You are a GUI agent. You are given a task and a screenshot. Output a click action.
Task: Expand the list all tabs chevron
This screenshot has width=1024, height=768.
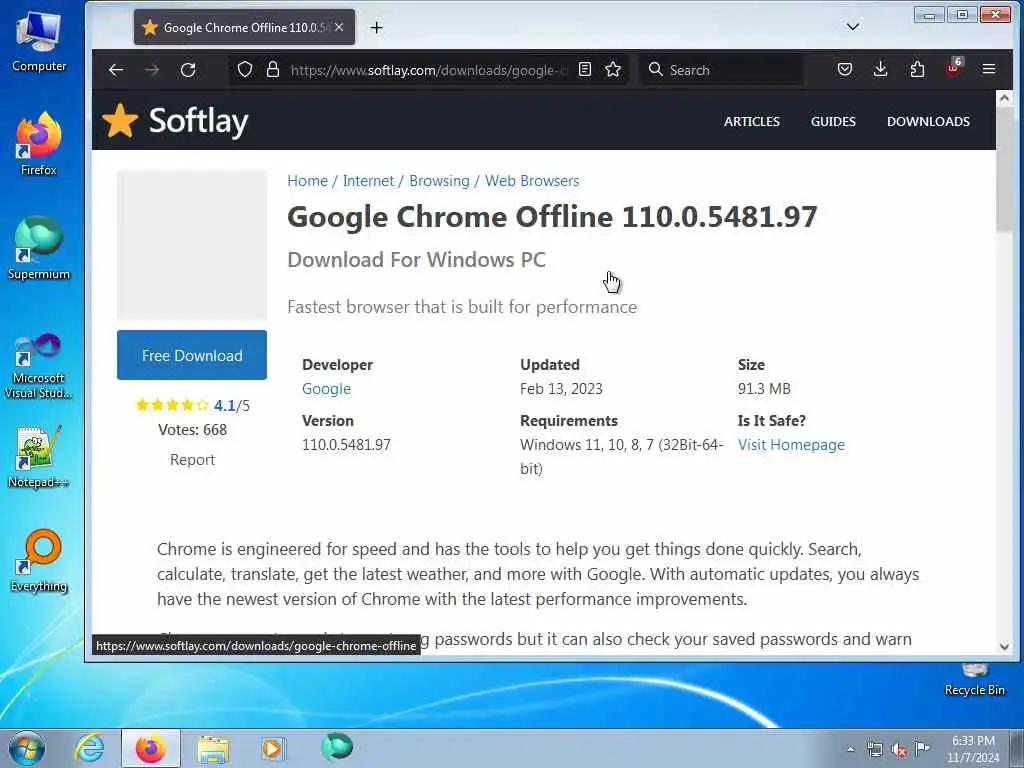(x=853, y=27)
